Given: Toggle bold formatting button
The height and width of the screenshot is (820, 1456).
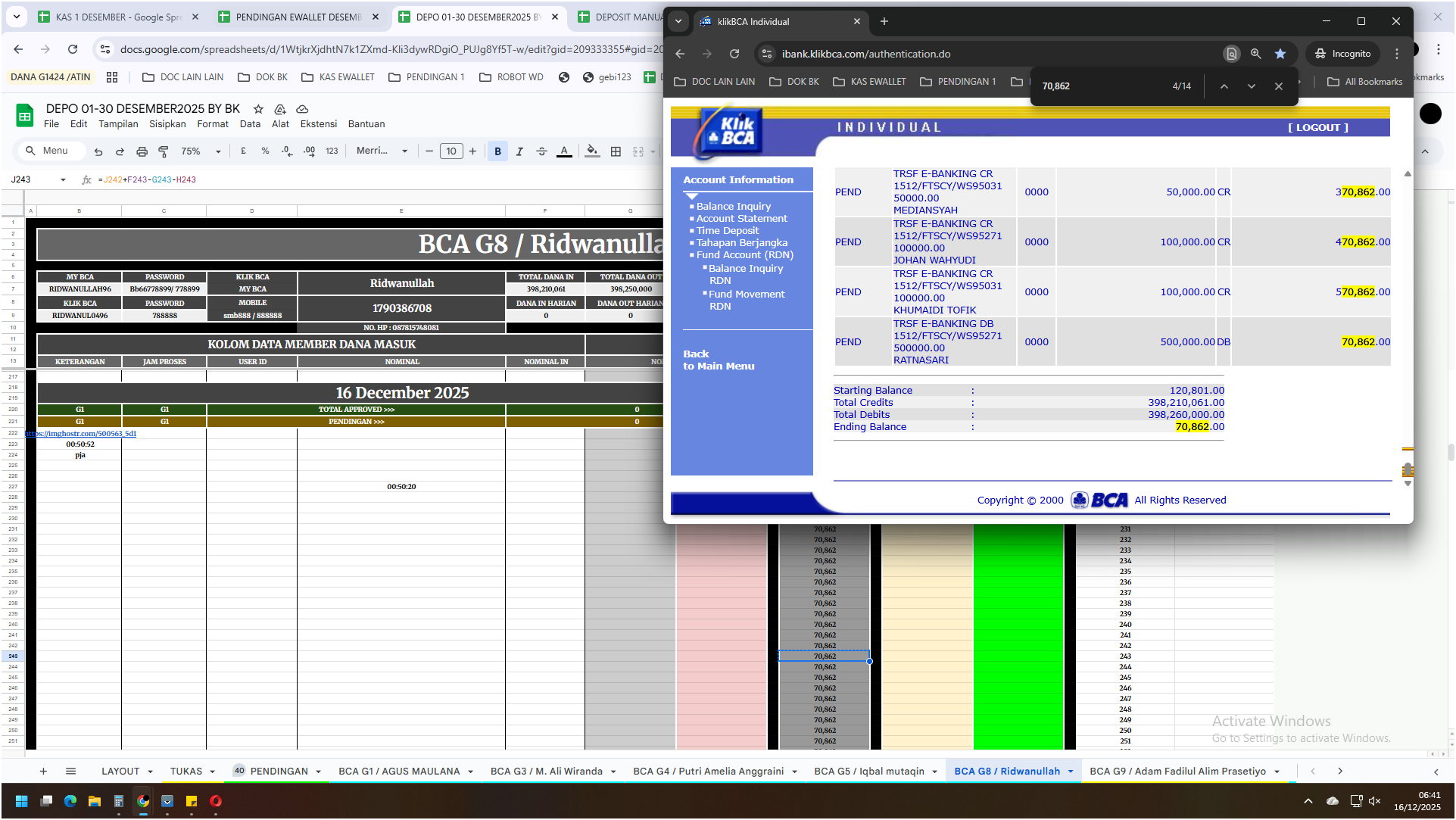Looking at the screenshot, I should pos(497,151).
